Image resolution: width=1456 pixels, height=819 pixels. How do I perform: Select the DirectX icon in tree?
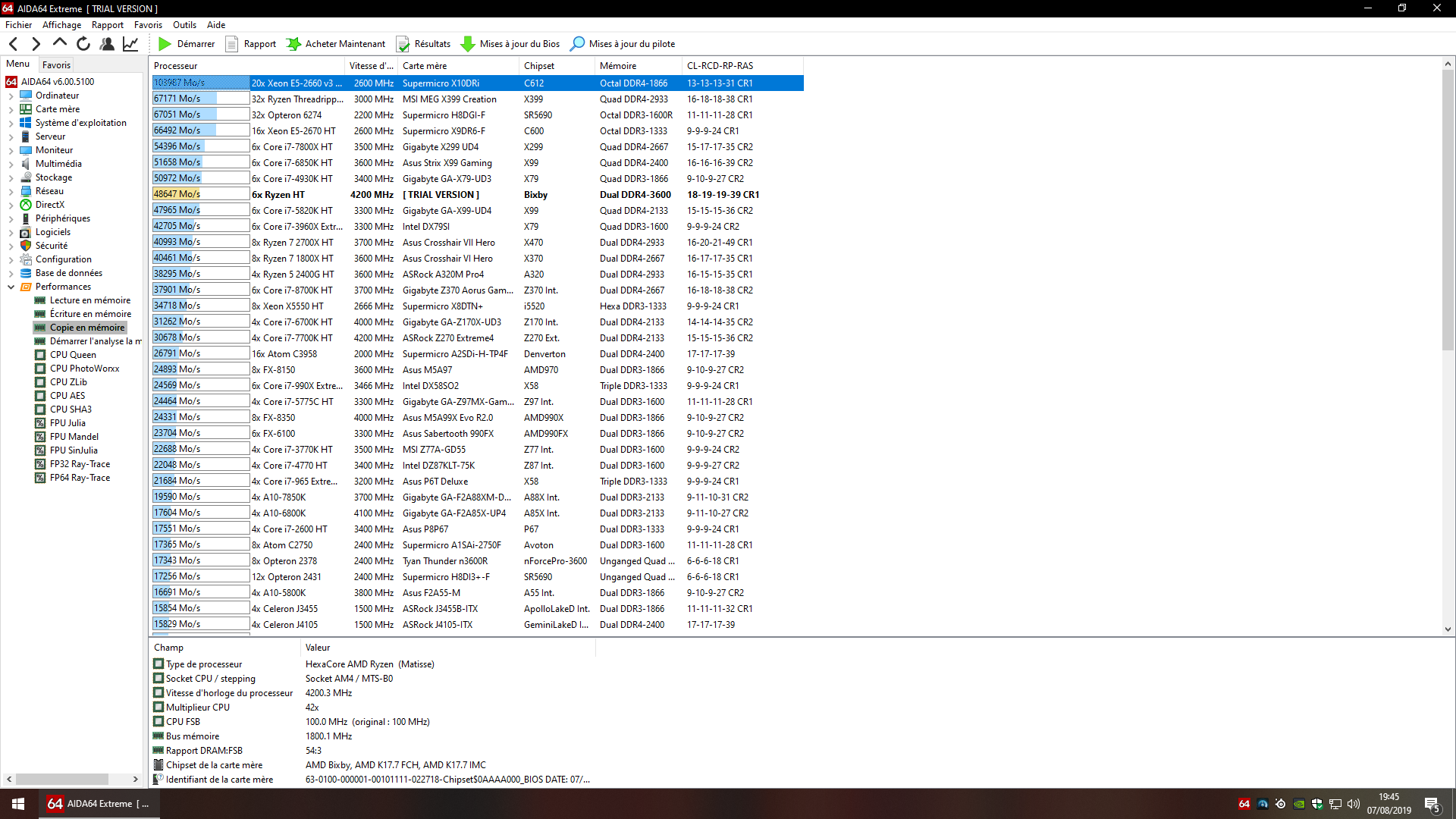tap(26, 205)
